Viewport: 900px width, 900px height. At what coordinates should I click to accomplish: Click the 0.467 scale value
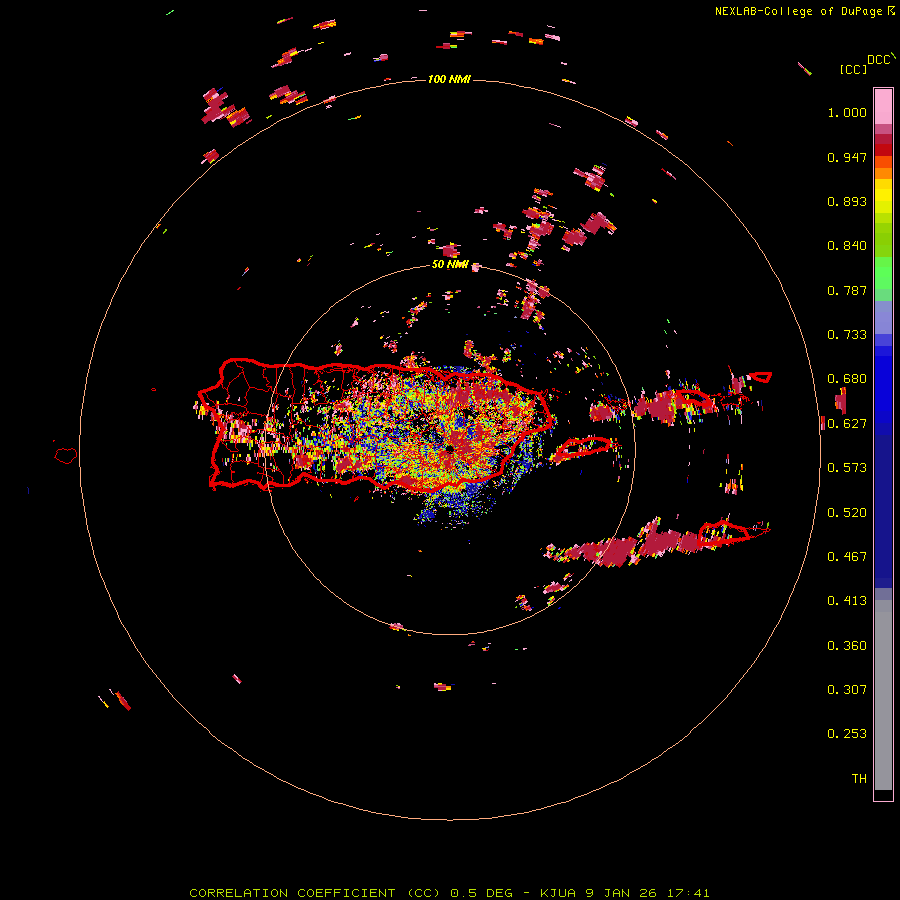(847, 557)
